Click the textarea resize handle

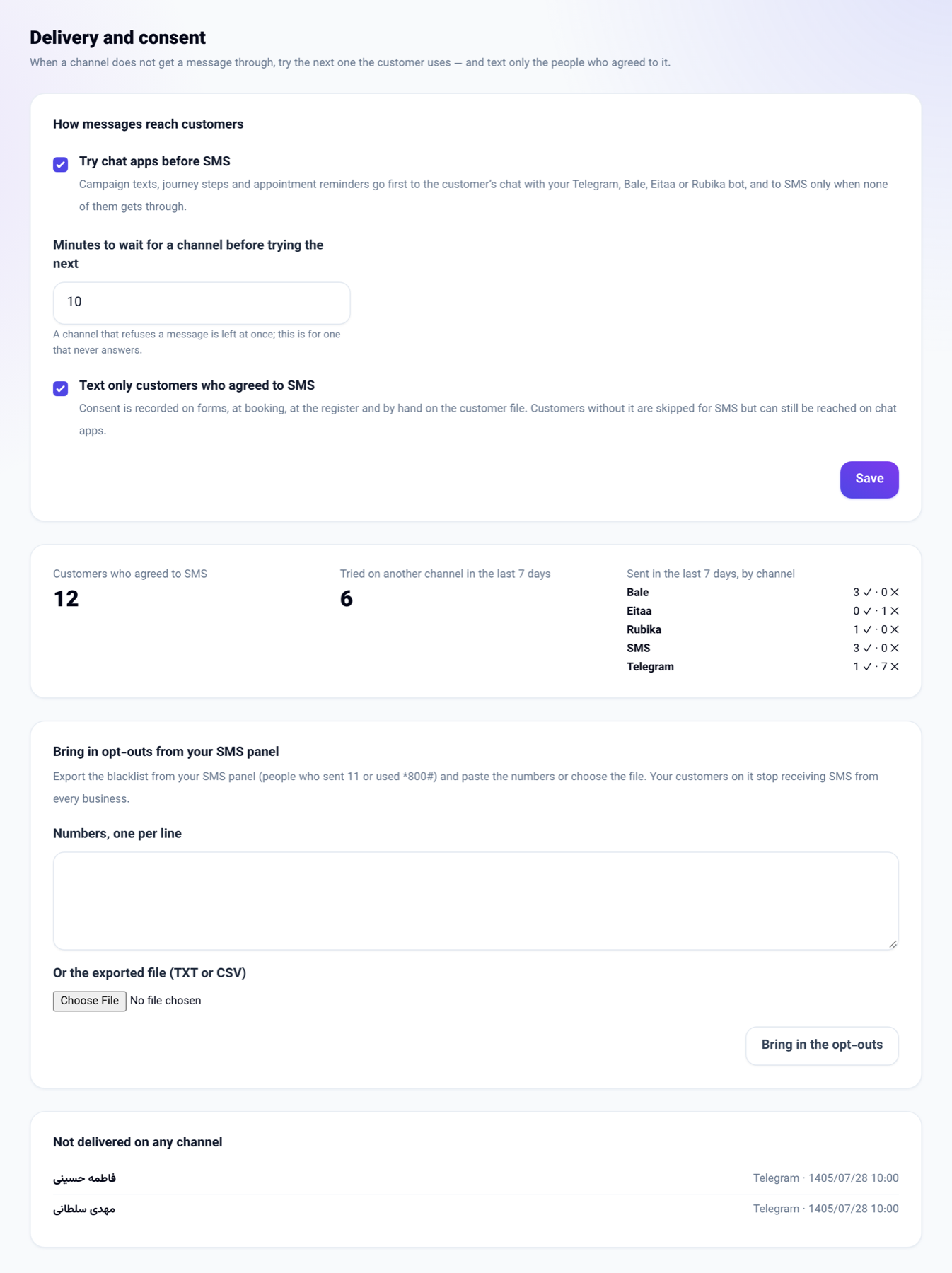pos(893,944)
